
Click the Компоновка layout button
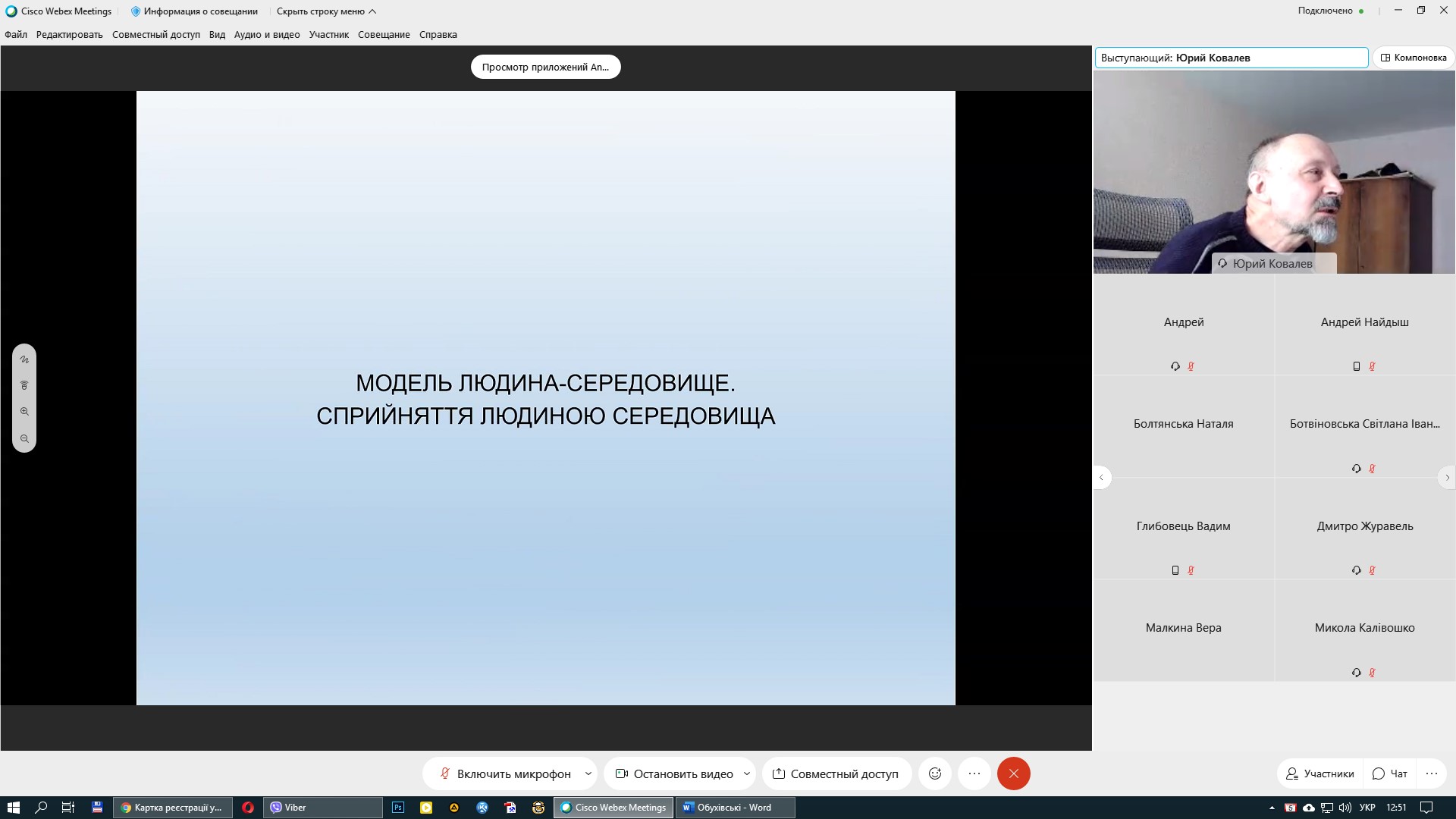1414,58
